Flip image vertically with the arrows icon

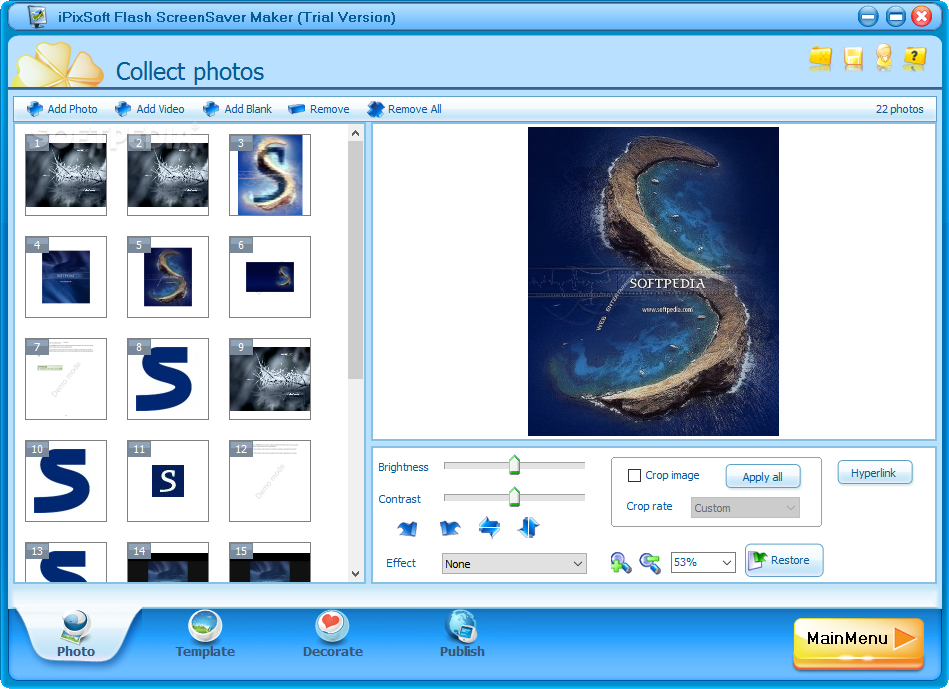[x=528, y=527]
